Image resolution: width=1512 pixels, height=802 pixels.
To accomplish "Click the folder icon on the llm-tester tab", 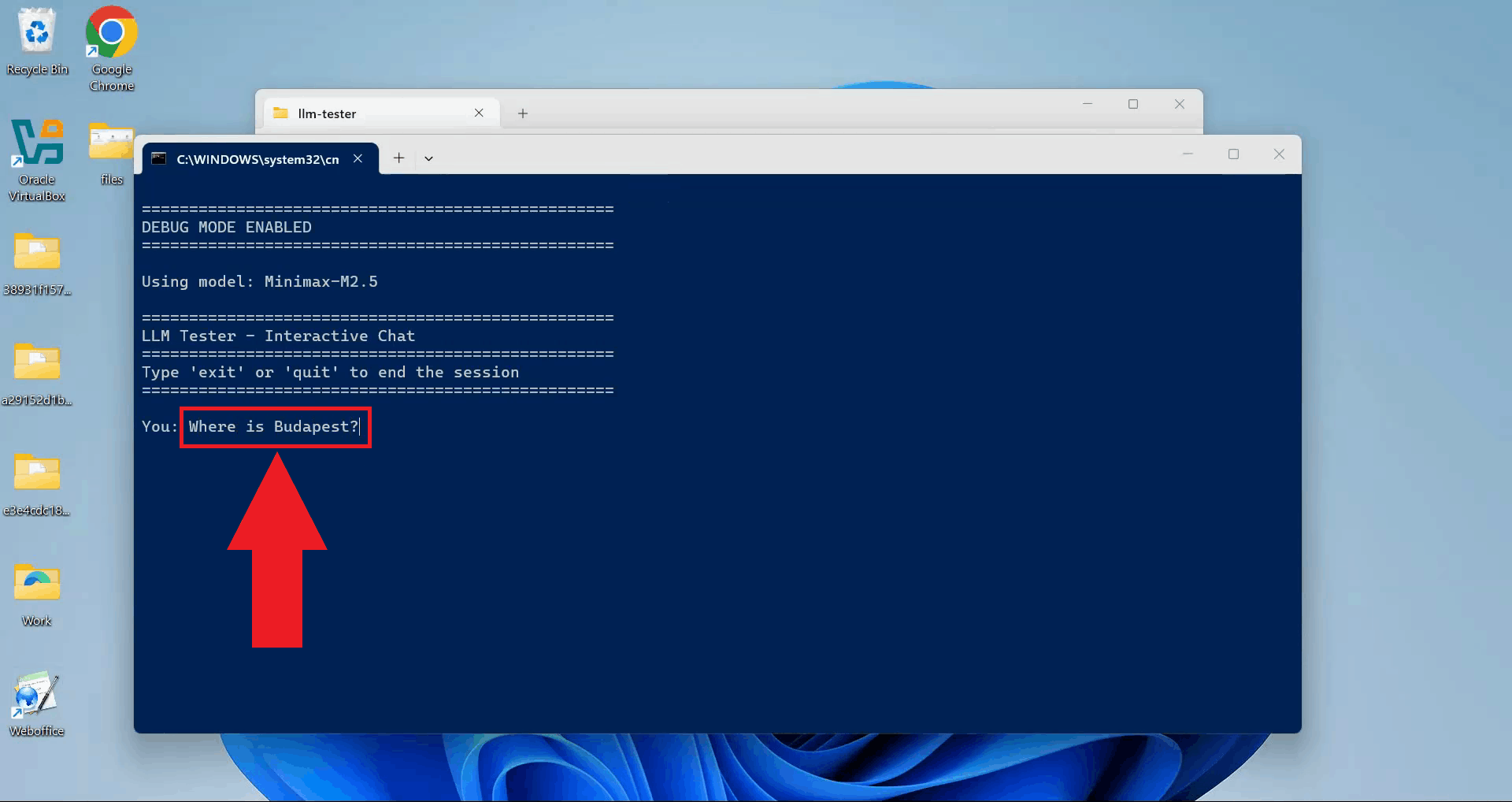I will (280, 113).
